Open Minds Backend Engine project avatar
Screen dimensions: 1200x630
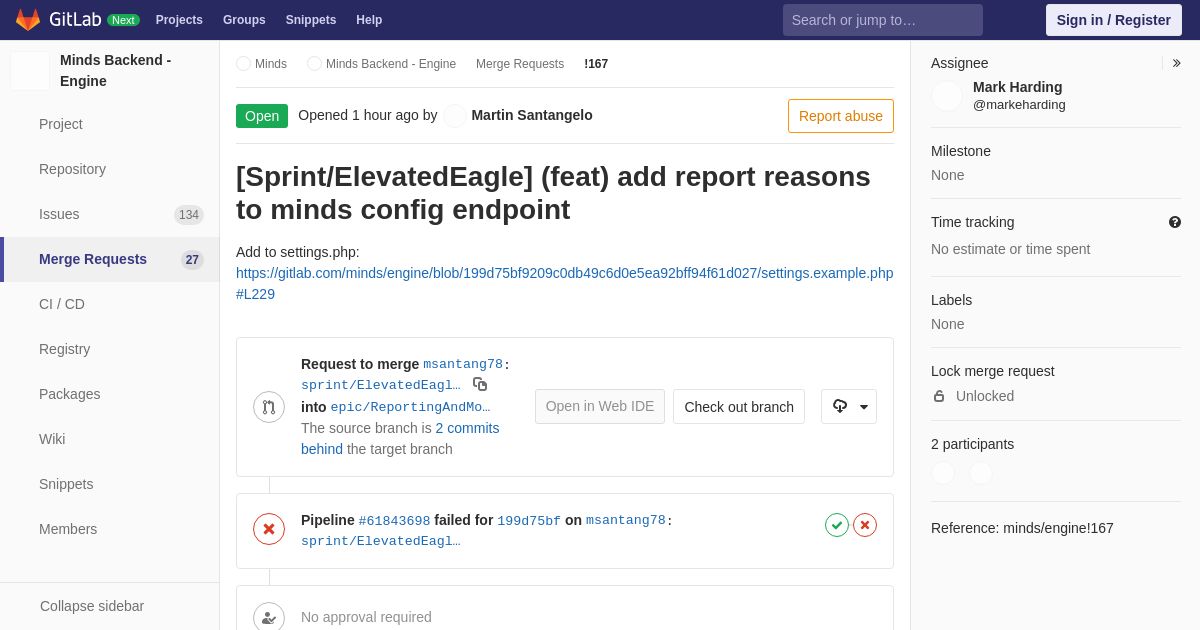click(x=30, y=71)
